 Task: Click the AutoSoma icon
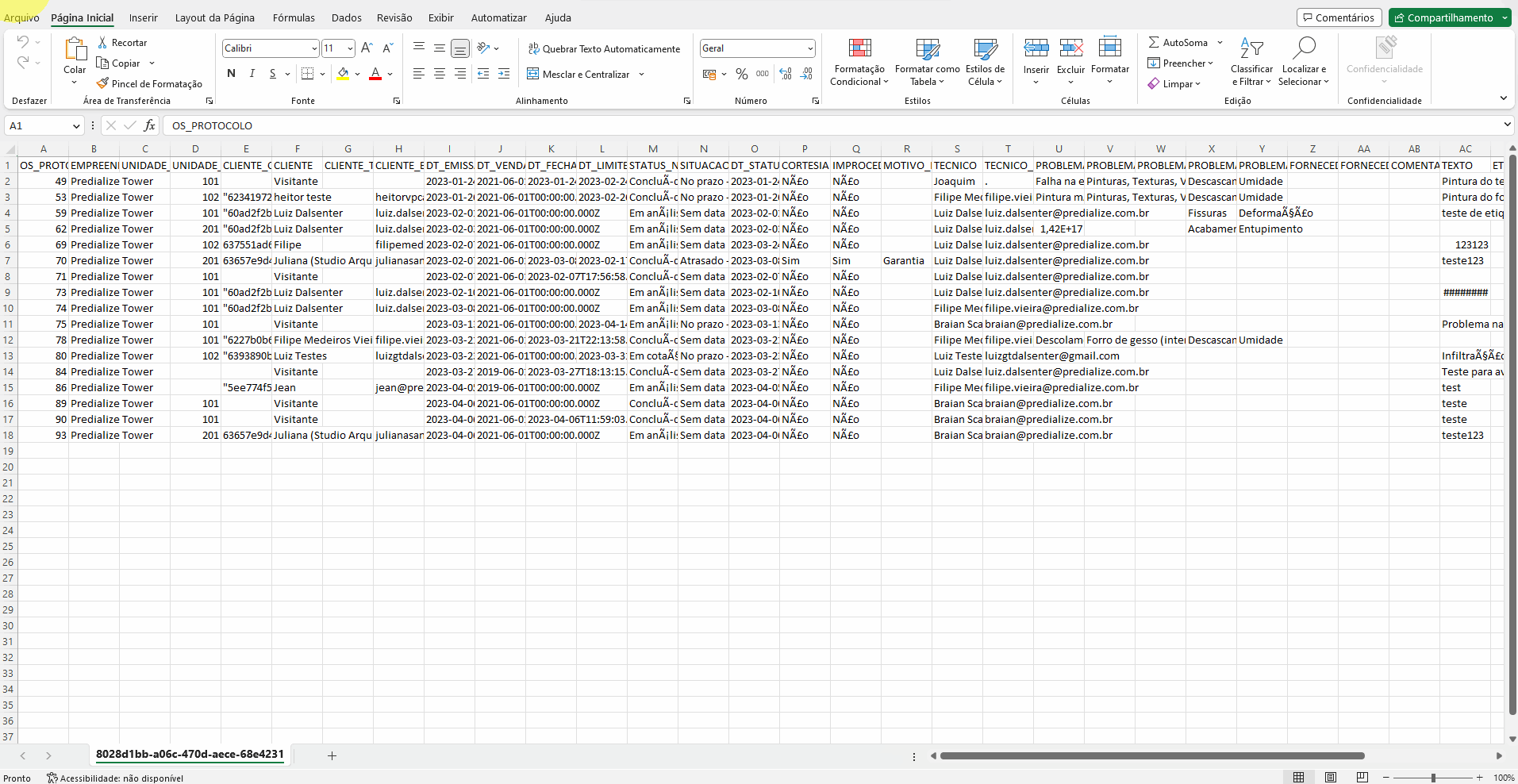1182,42
